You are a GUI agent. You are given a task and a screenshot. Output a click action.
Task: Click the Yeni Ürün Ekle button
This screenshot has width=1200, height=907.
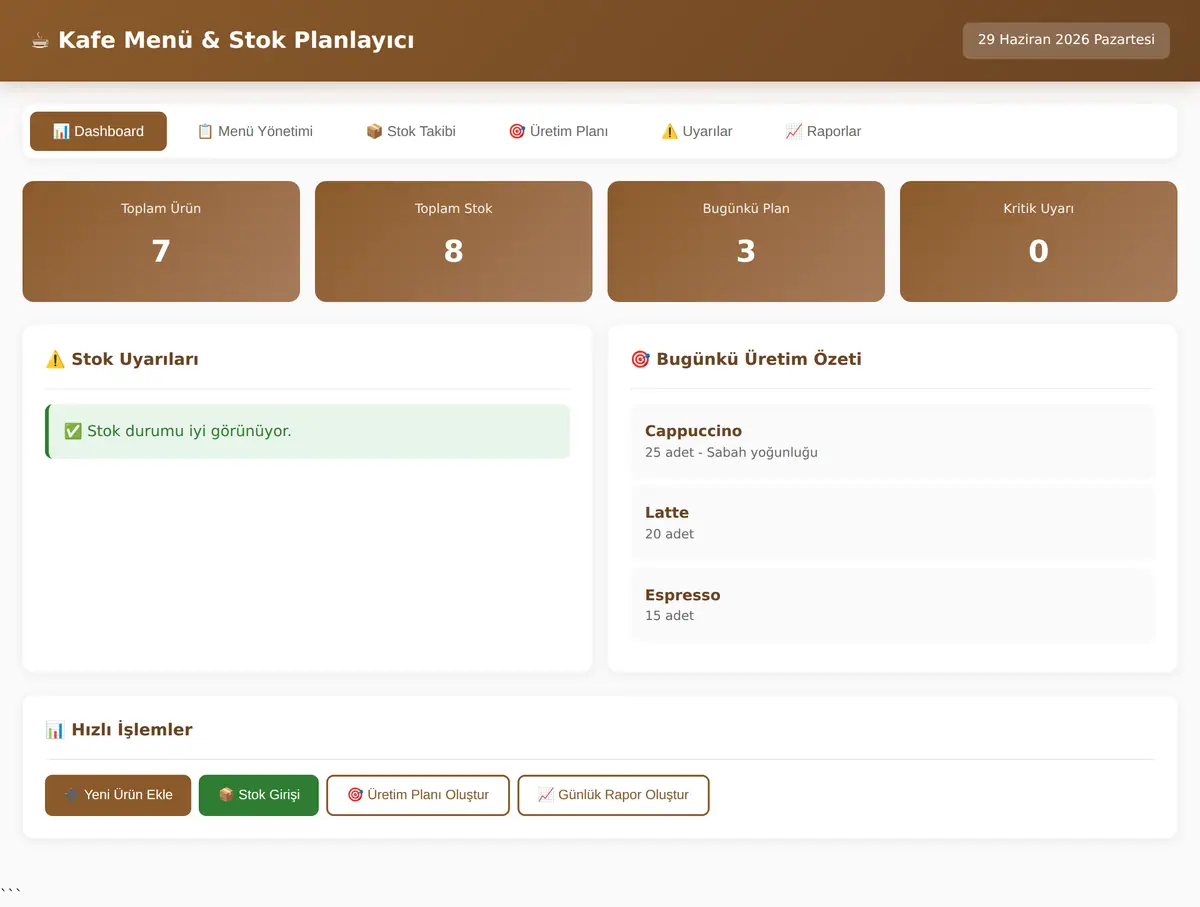click(118, 795)
